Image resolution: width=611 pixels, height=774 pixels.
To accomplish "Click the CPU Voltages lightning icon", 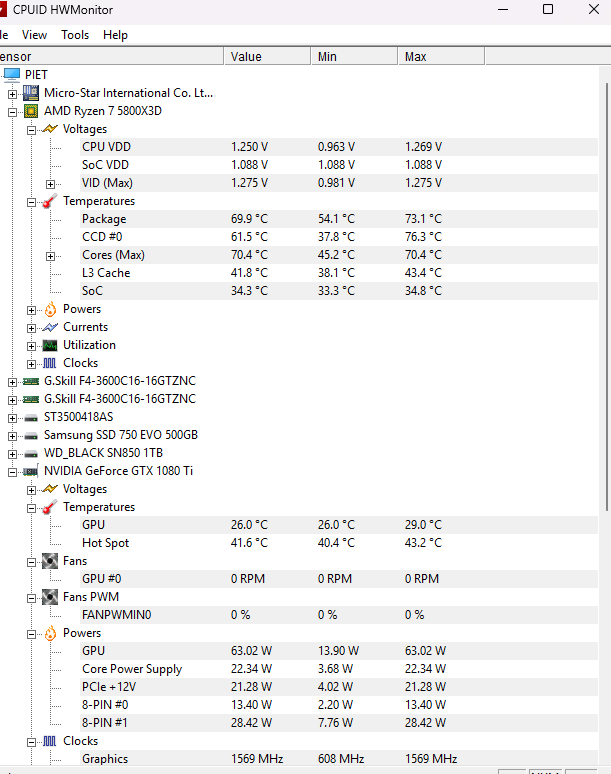I will tap(50, 129).
